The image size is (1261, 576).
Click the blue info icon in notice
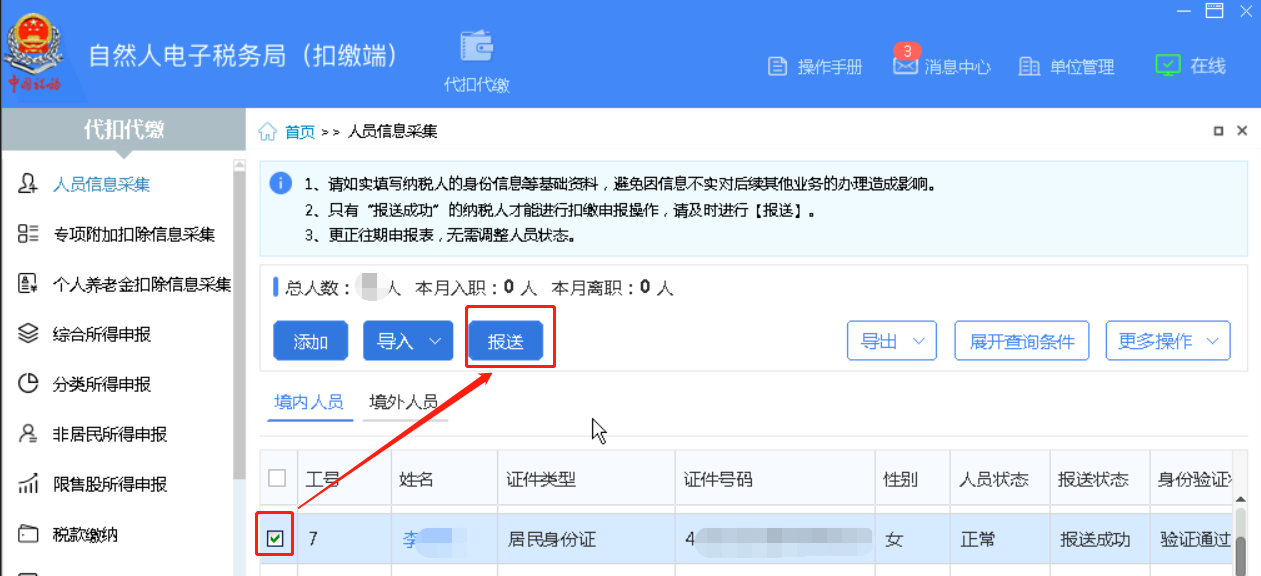click(x=280, y=184)
